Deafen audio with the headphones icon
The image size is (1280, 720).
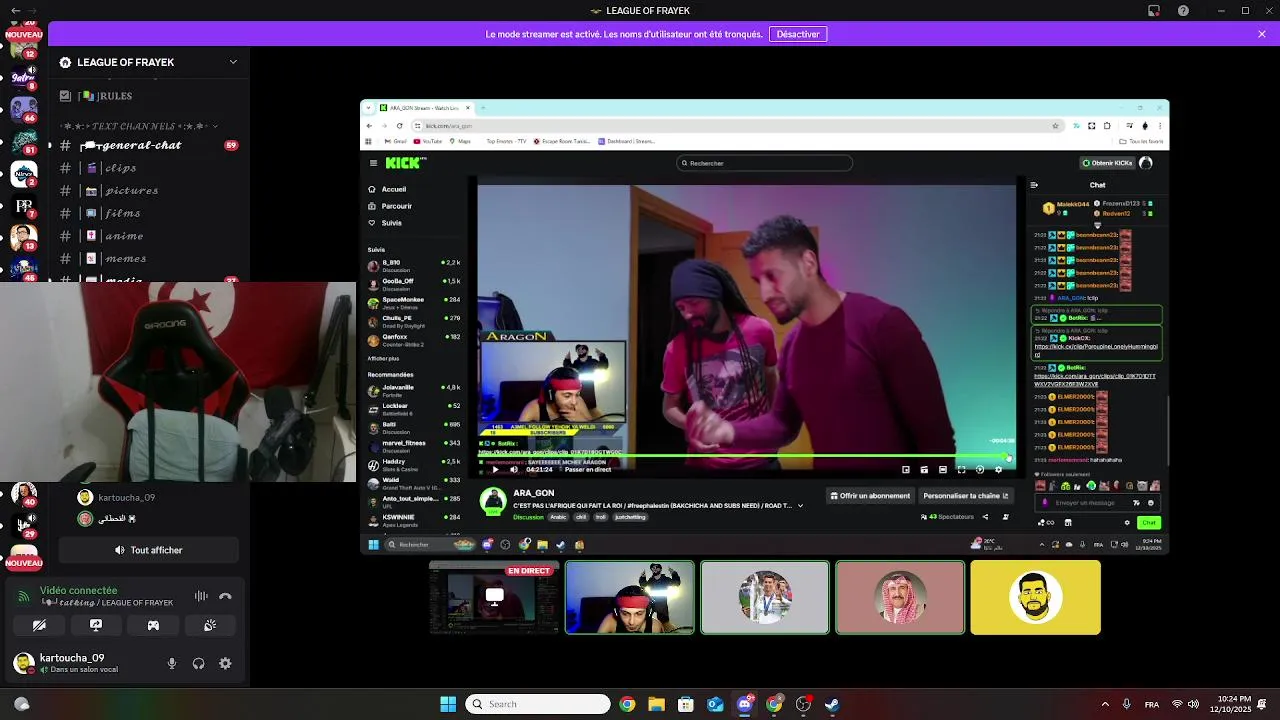198,663
